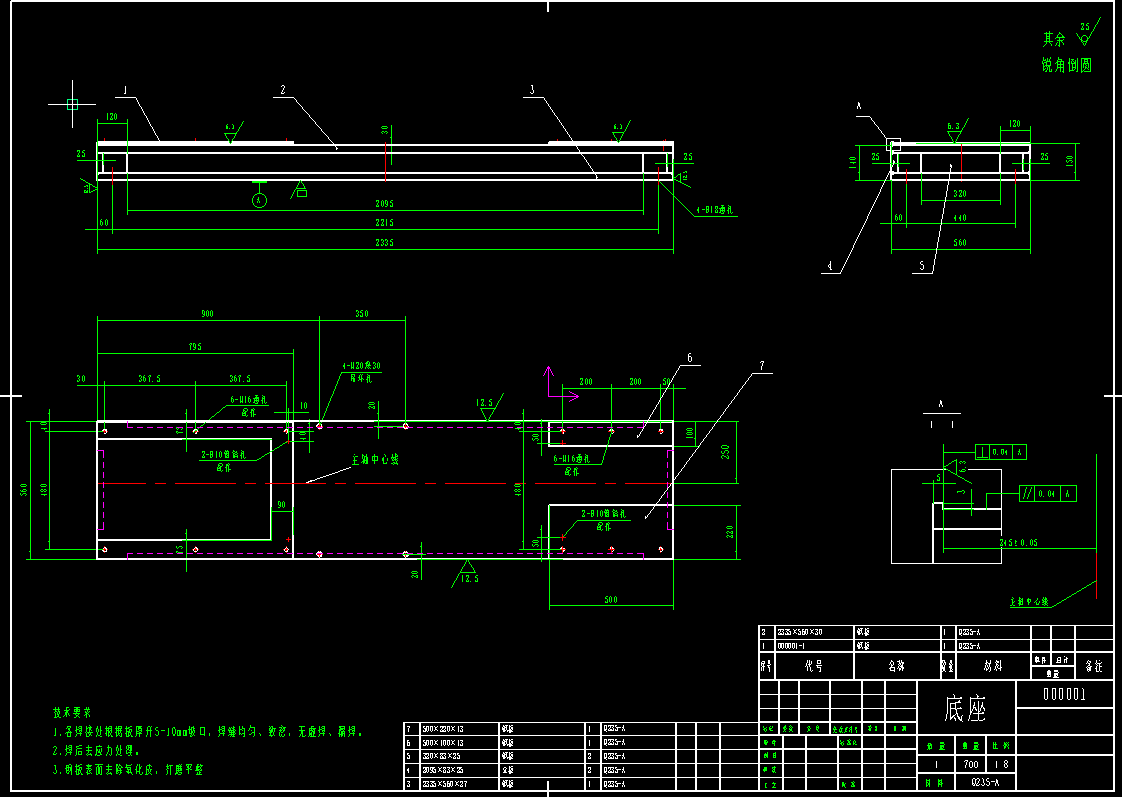Viewport: 1122px width, 797px height.
Task: Select the circled datum A symbol
Action: [259, 201]
